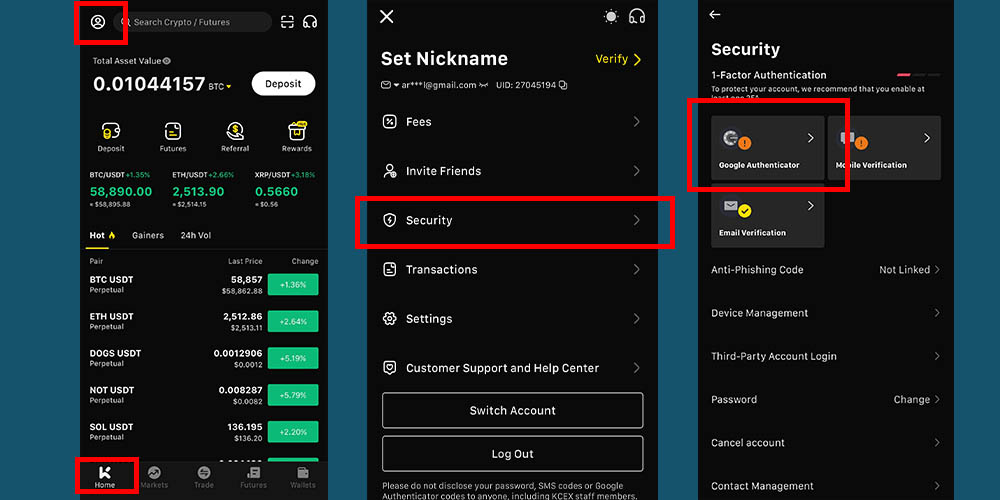The height and width of the screenshot is (500, 1000).
Task: Tap the Verify link
Action: (618, 60)
